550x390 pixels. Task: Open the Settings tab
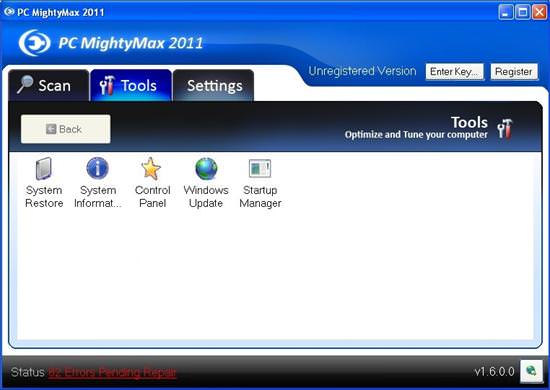tap(213, 86)
